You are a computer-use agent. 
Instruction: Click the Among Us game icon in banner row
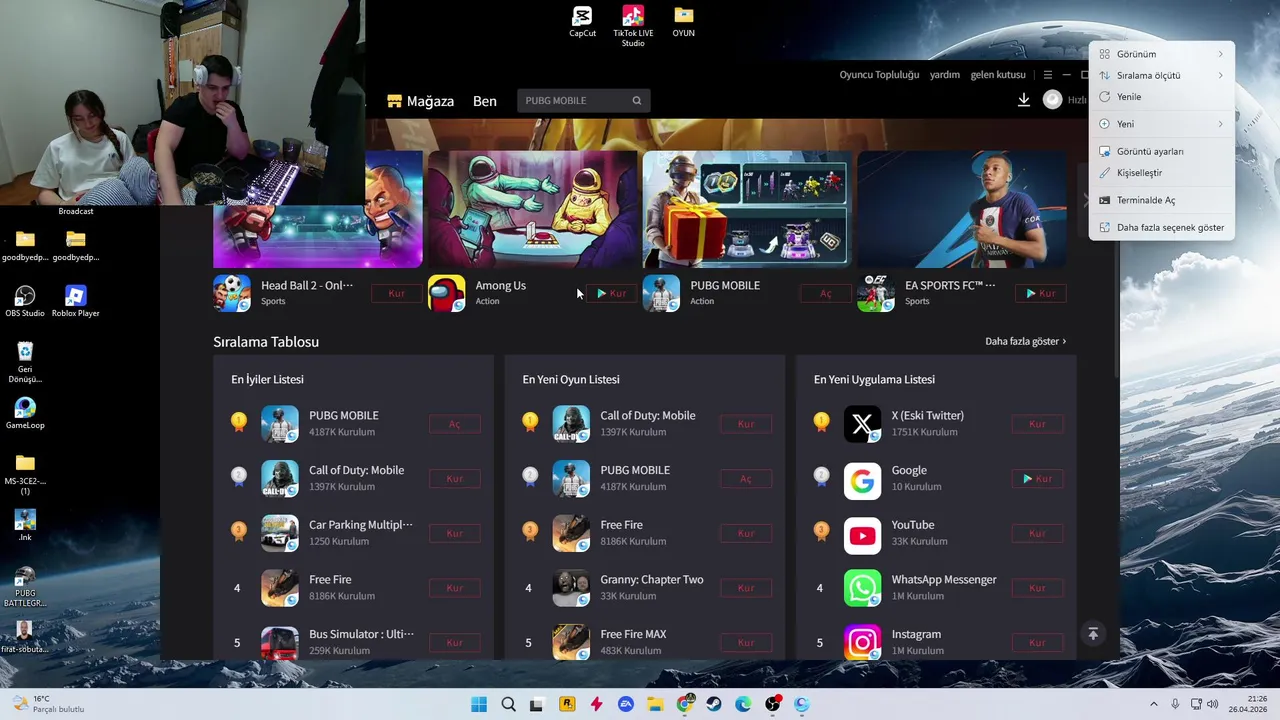(447, 293)
